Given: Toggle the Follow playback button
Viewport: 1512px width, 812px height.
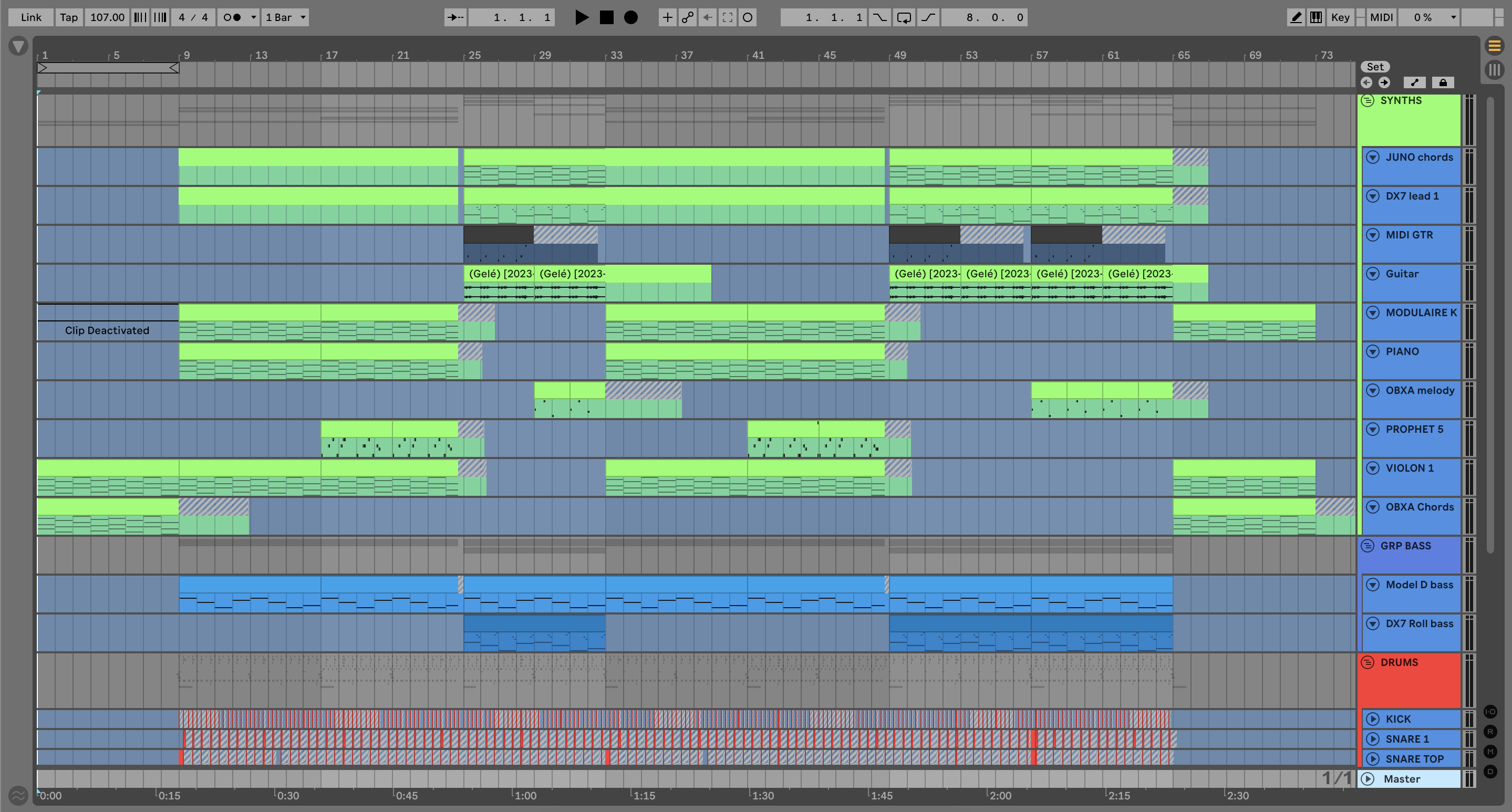Looking at the screenshot, I should tap(455, 18).
